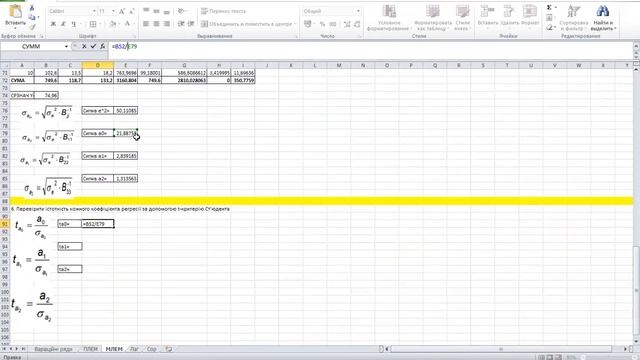Image resolution: width=640 pixels, height=360 pixels.
Task: Click the СУМА label in row 72
Action: pyautogui.click(x=22, y=80)
